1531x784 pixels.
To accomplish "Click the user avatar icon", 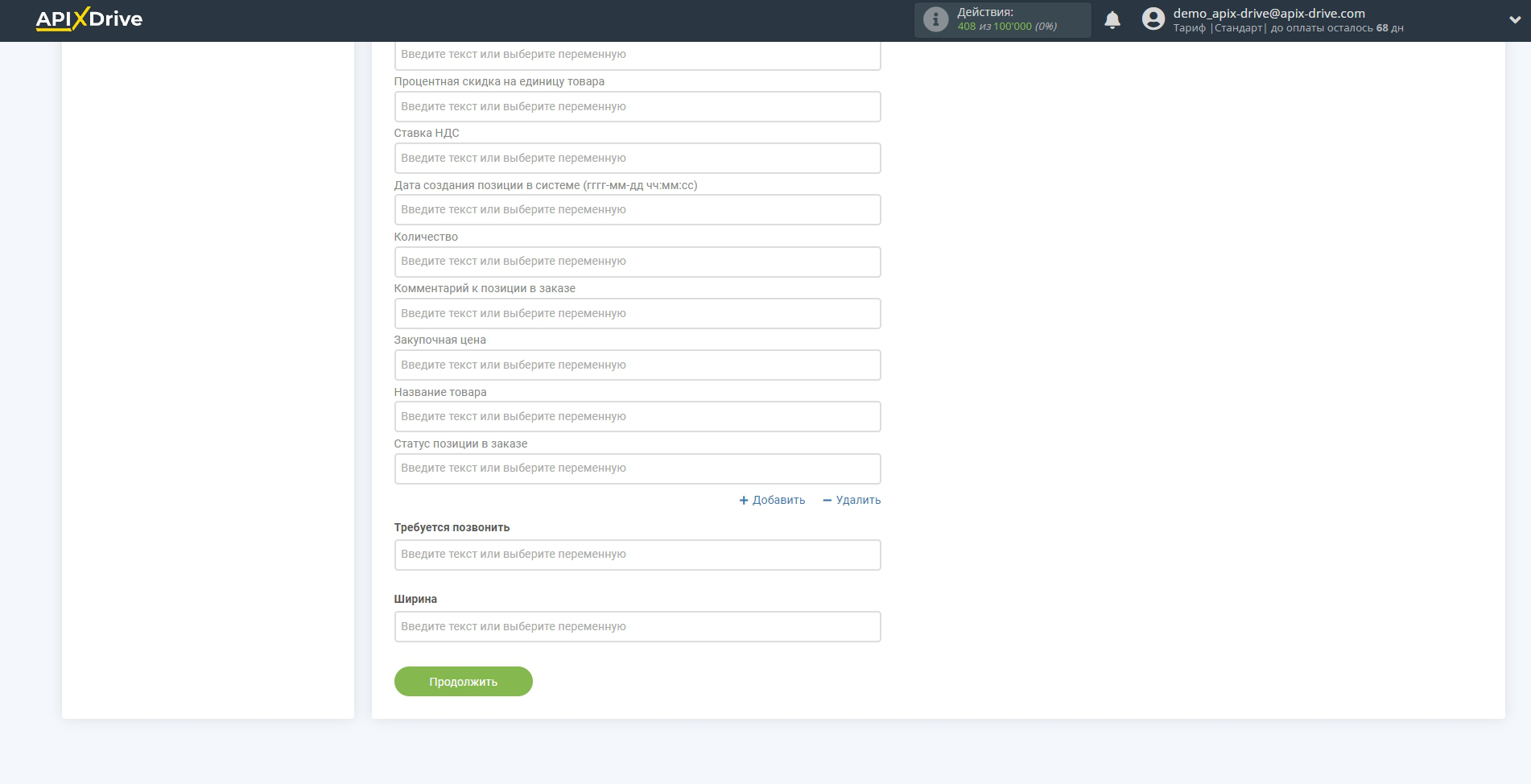I will pyautogui.click(x=1153, y=19).
